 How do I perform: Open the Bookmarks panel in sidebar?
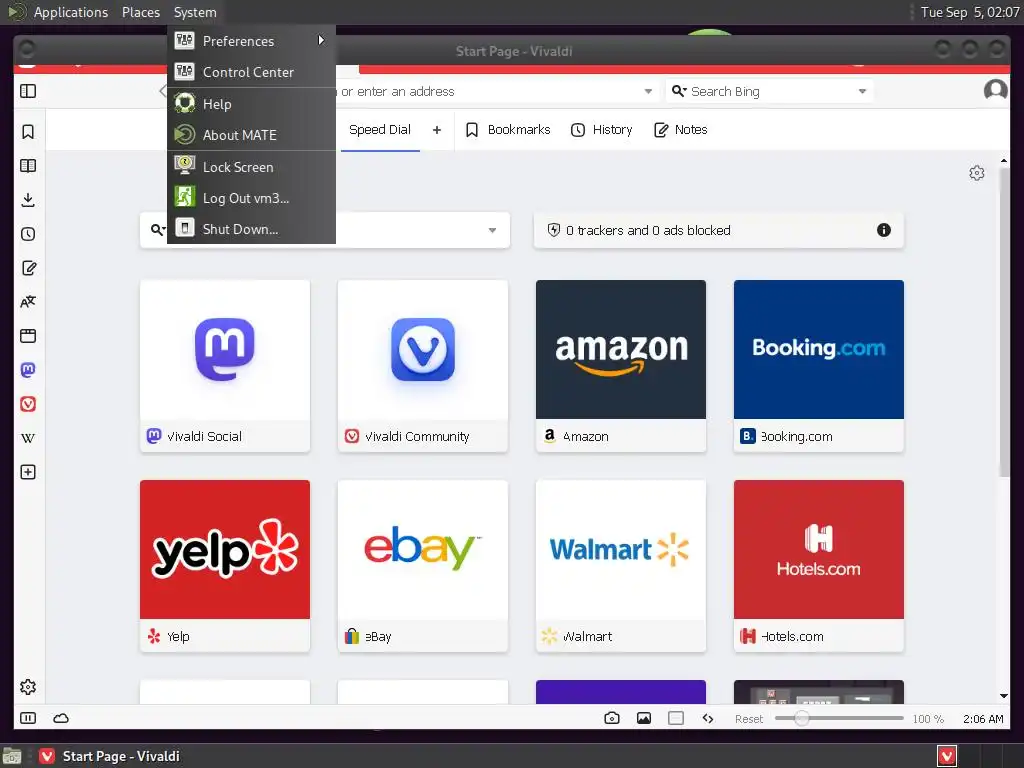tap(28, 131)
